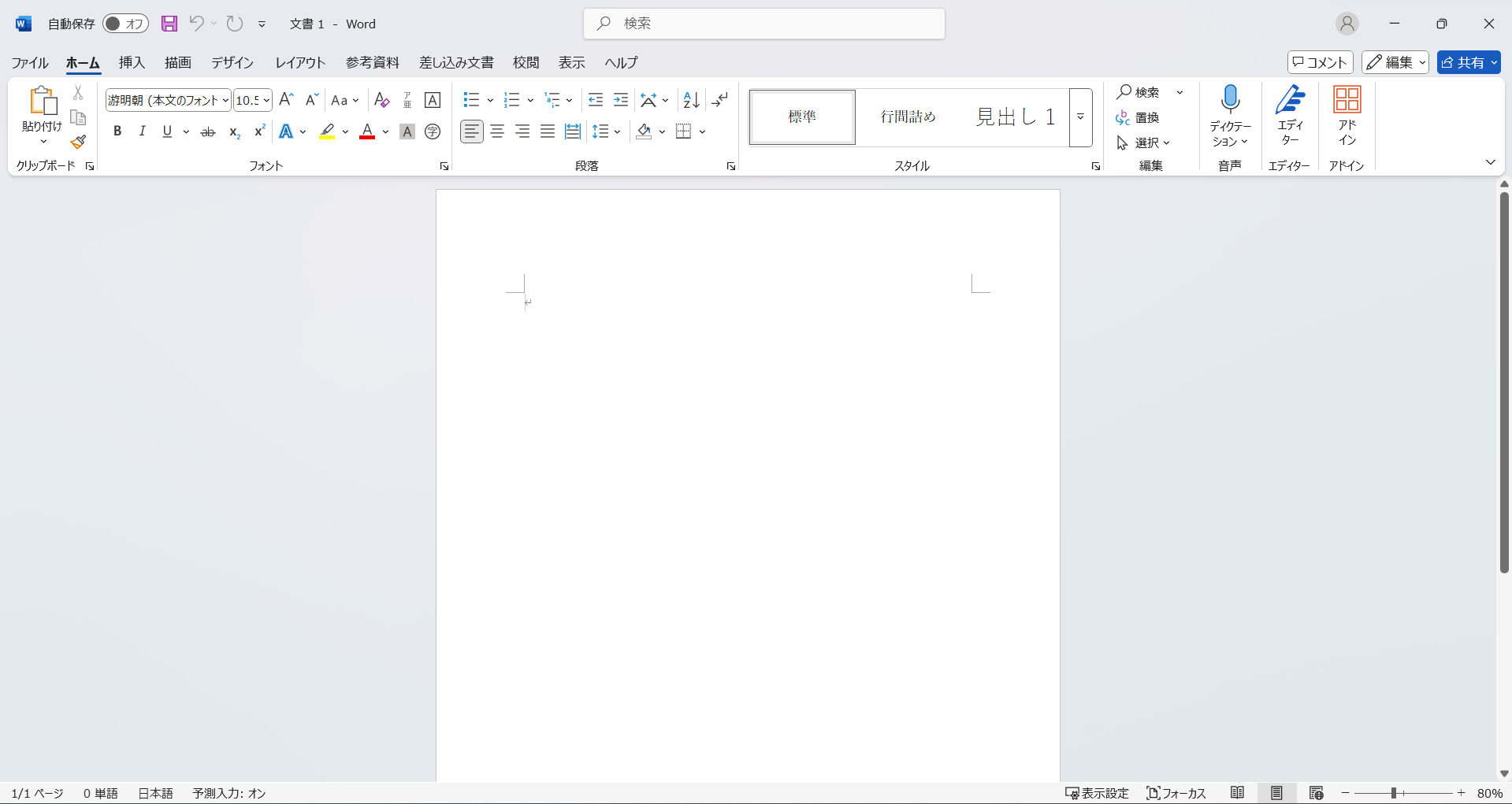Adjust the zoom slider handle
The width and height of the screenshot is (1512, 804).
[x=1394, y=793]
